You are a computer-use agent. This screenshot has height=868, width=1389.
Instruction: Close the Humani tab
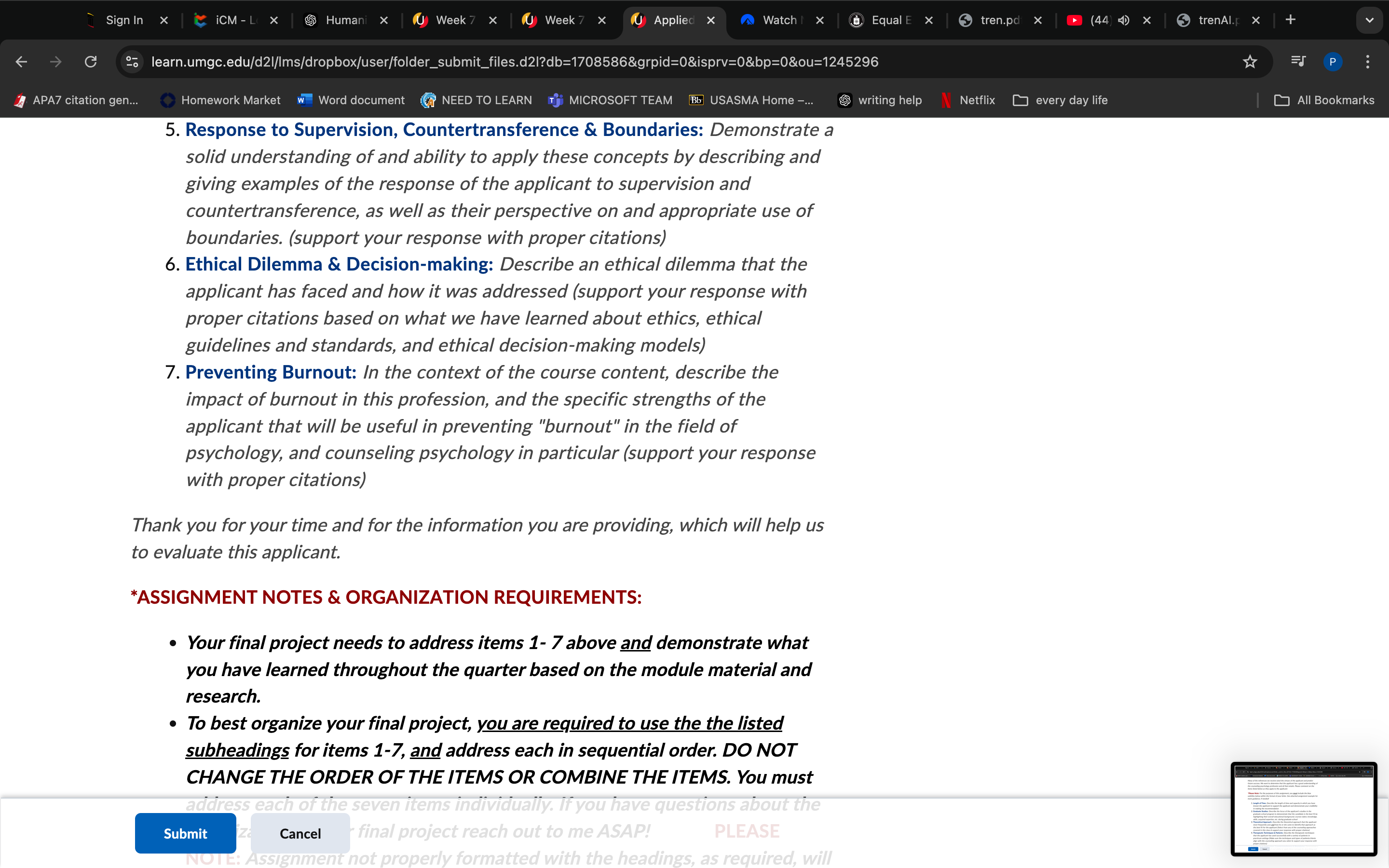tap(384, 20)
